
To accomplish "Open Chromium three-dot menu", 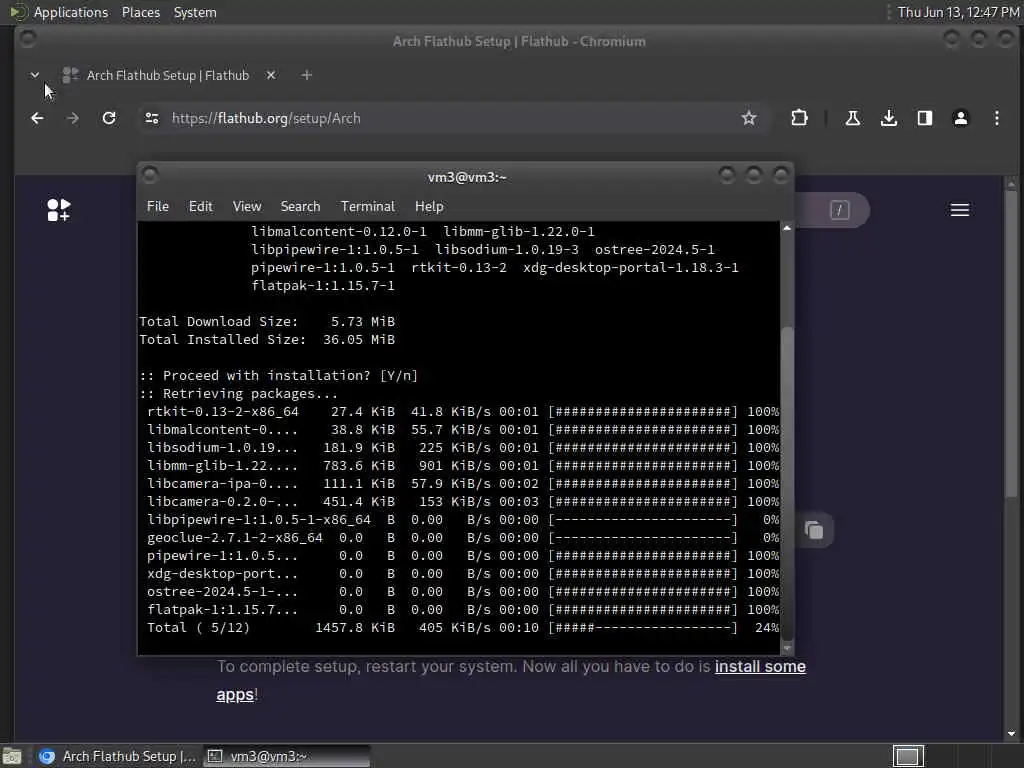I will click(997, 118).
